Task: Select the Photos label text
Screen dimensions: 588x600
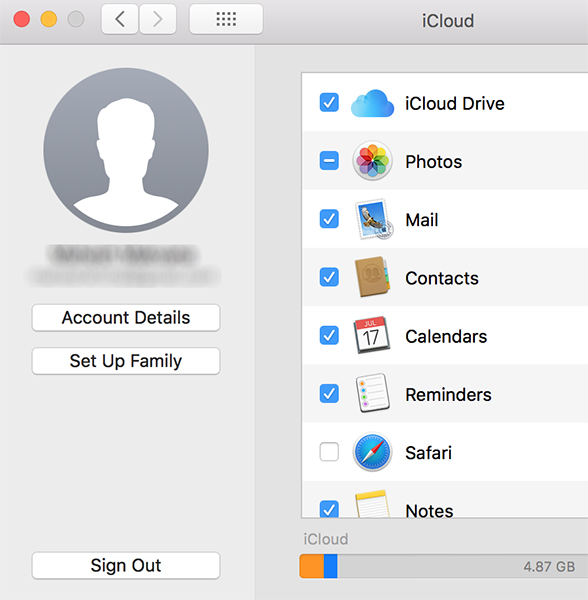Action: (x=433, y=161)
